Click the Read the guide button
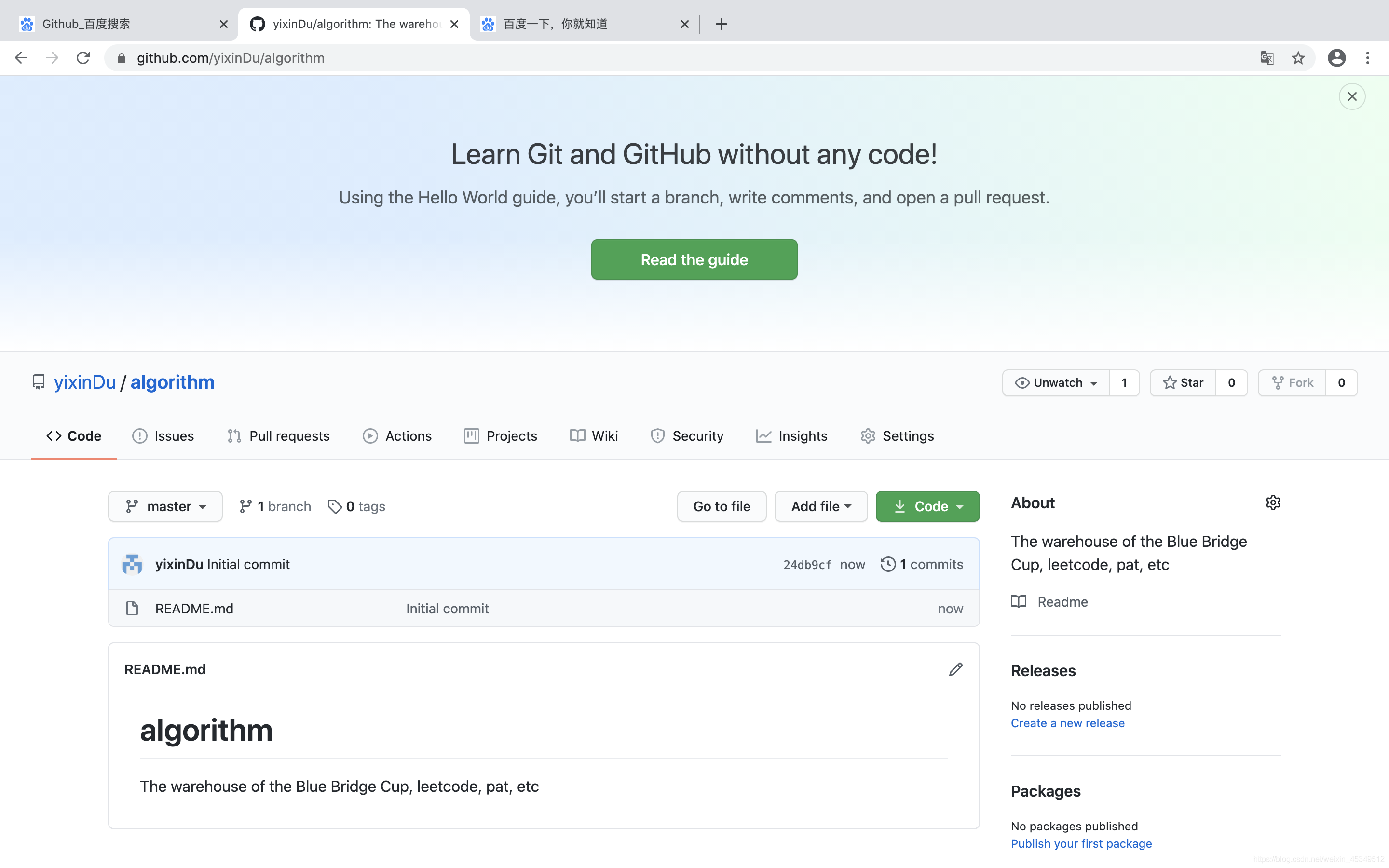Screen dimensions: 1389x868 (694, 259)
